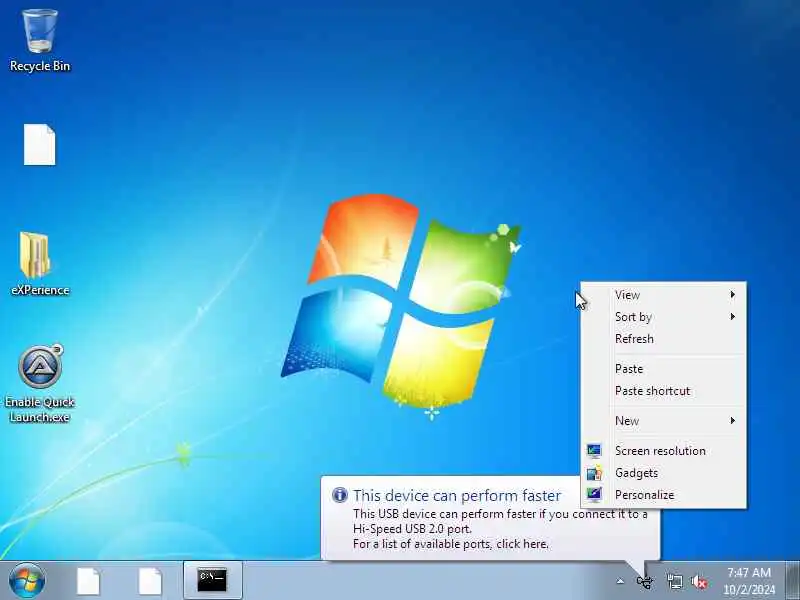Click the 'This device can perform faster' title
This screenshot has height=600, width=800.
[457, 495]
